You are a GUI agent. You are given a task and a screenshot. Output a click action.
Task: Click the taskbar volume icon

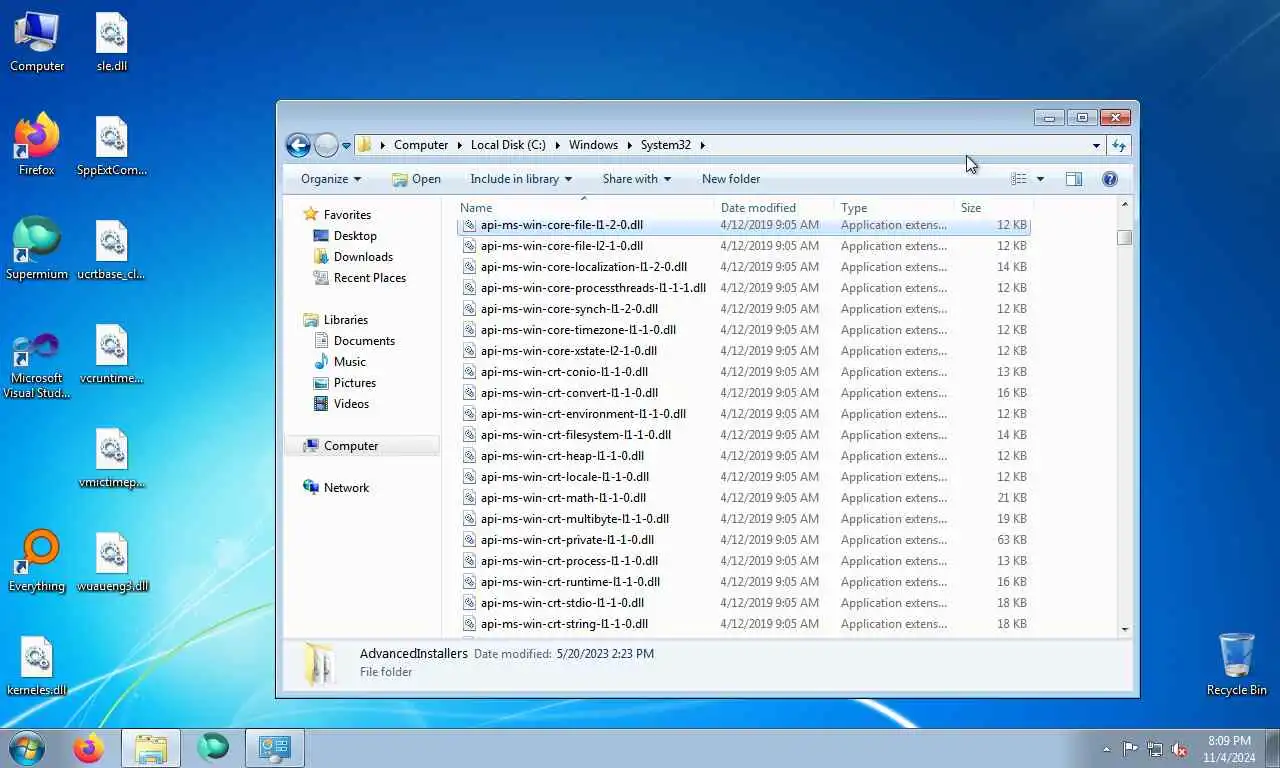pyautogui.click(x=1180, y=748)
